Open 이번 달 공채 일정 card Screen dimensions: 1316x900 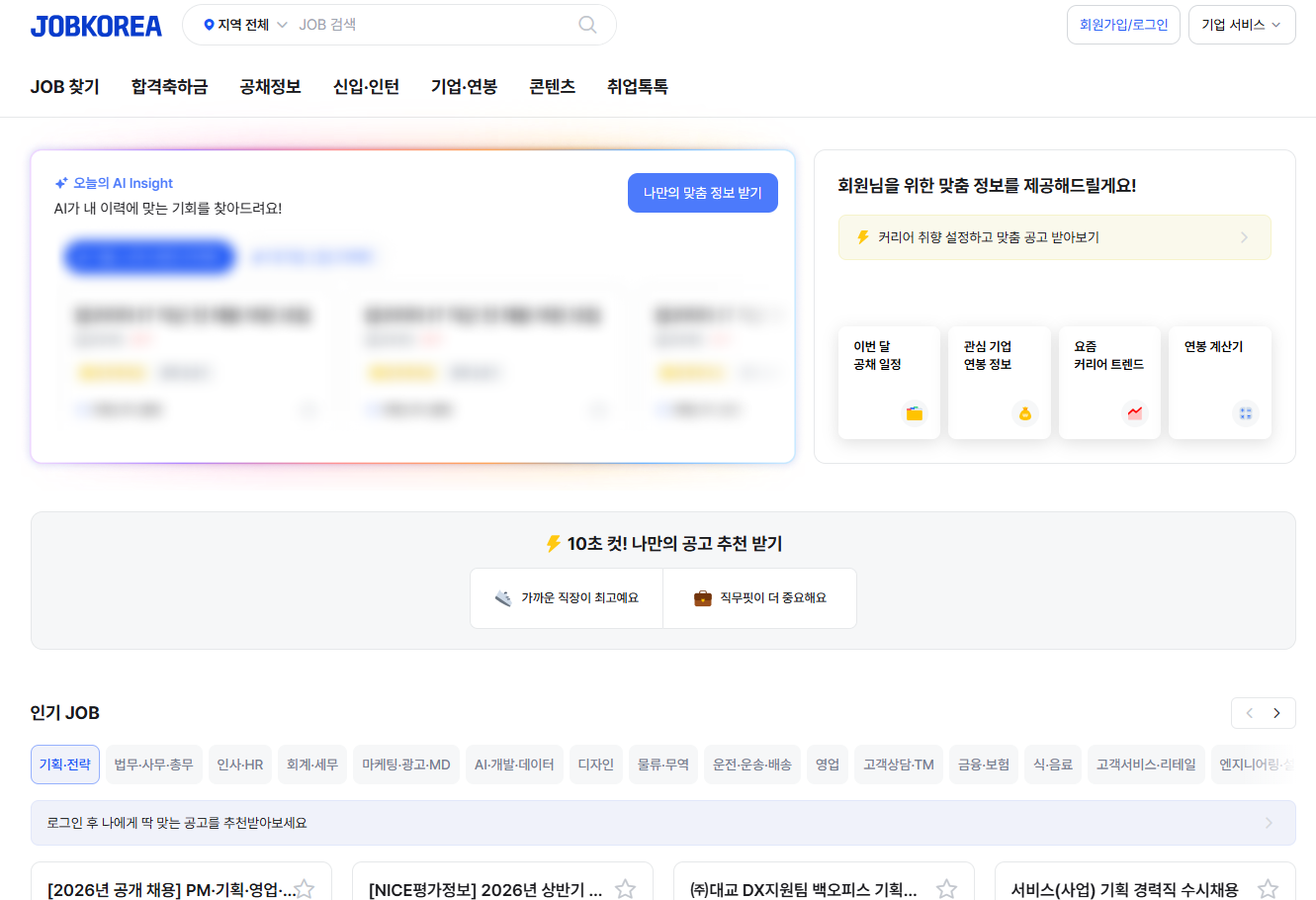[x=889, y=383]
